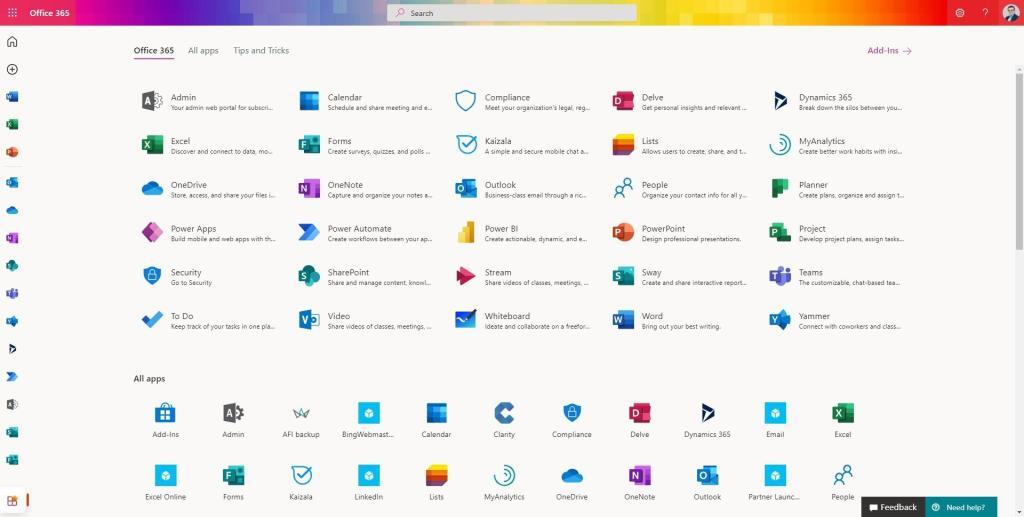Open the SharePoint tile in Office 365 grid
1024x517 pixels.
(364, 276)
